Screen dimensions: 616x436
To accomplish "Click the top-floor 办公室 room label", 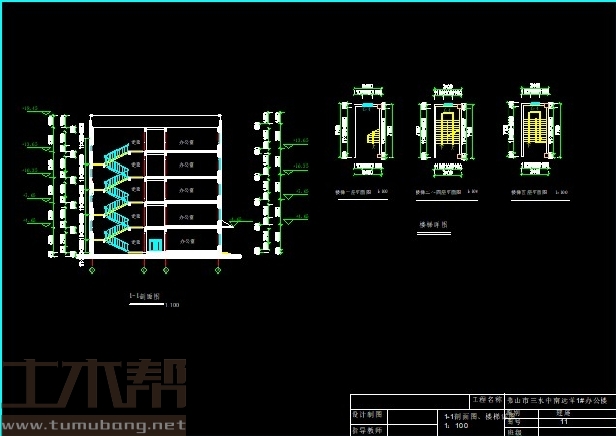I will pos(185,142).
